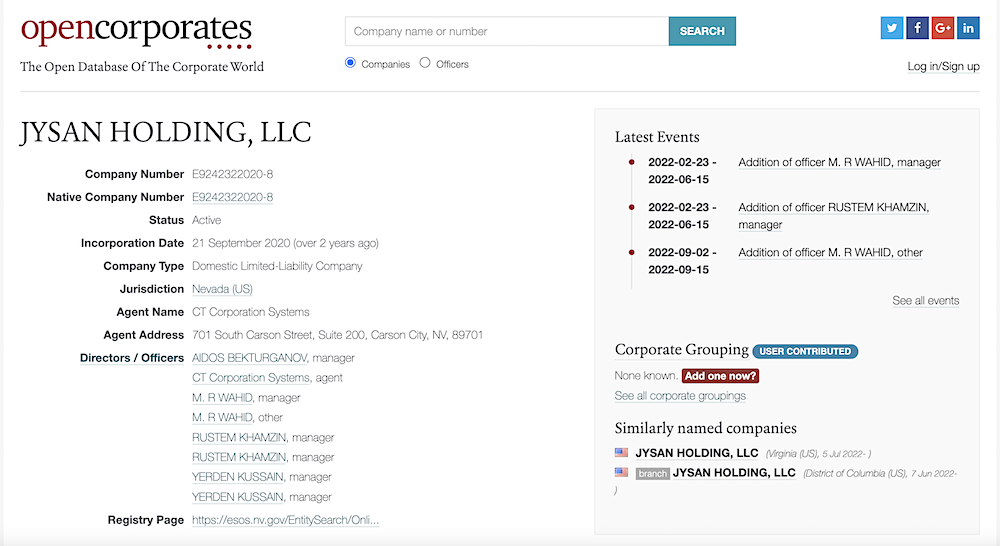Select the Similarly named companies heading
Image resolution: width=1000 pixels, height=546 pixels.
(705, 428)
